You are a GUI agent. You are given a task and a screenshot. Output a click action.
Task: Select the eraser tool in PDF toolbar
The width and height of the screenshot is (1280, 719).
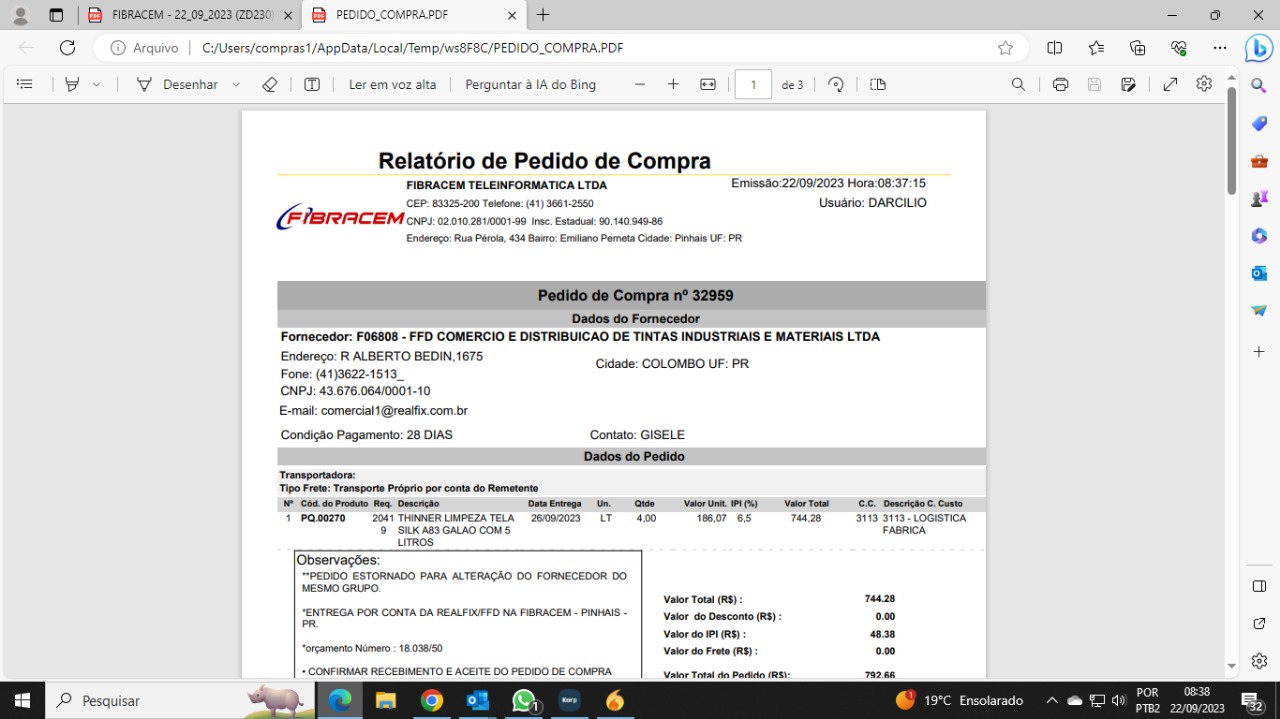click(x=269, y=85)
